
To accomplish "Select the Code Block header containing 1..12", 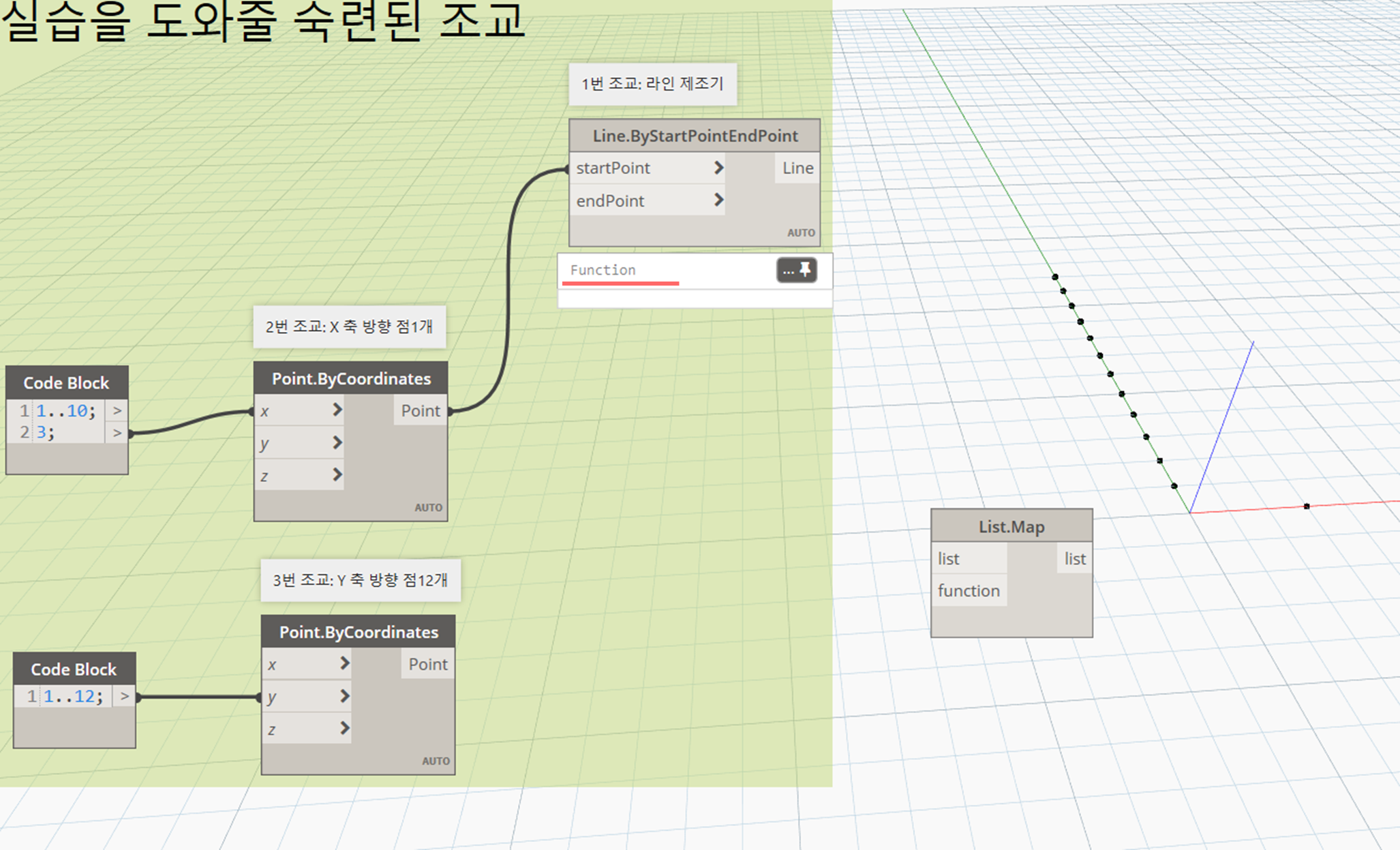I will 74,669.
